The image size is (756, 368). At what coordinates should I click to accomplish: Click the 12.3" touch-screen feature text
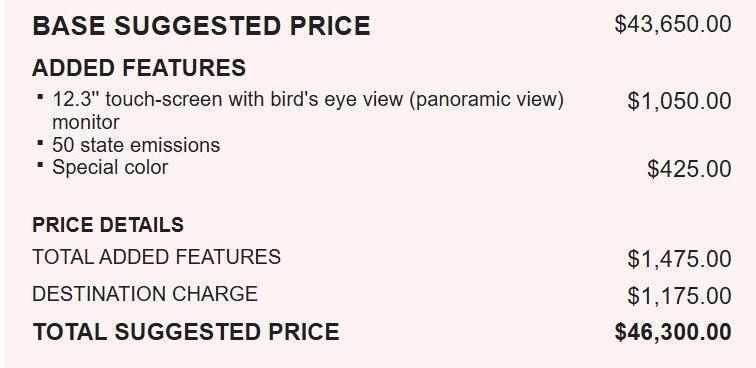pyautogui.click(x=308, y=110)
